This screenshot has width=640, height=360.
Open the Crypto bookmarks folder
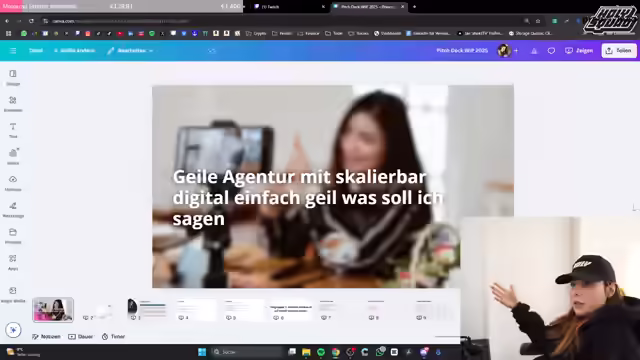click(256, 33)
